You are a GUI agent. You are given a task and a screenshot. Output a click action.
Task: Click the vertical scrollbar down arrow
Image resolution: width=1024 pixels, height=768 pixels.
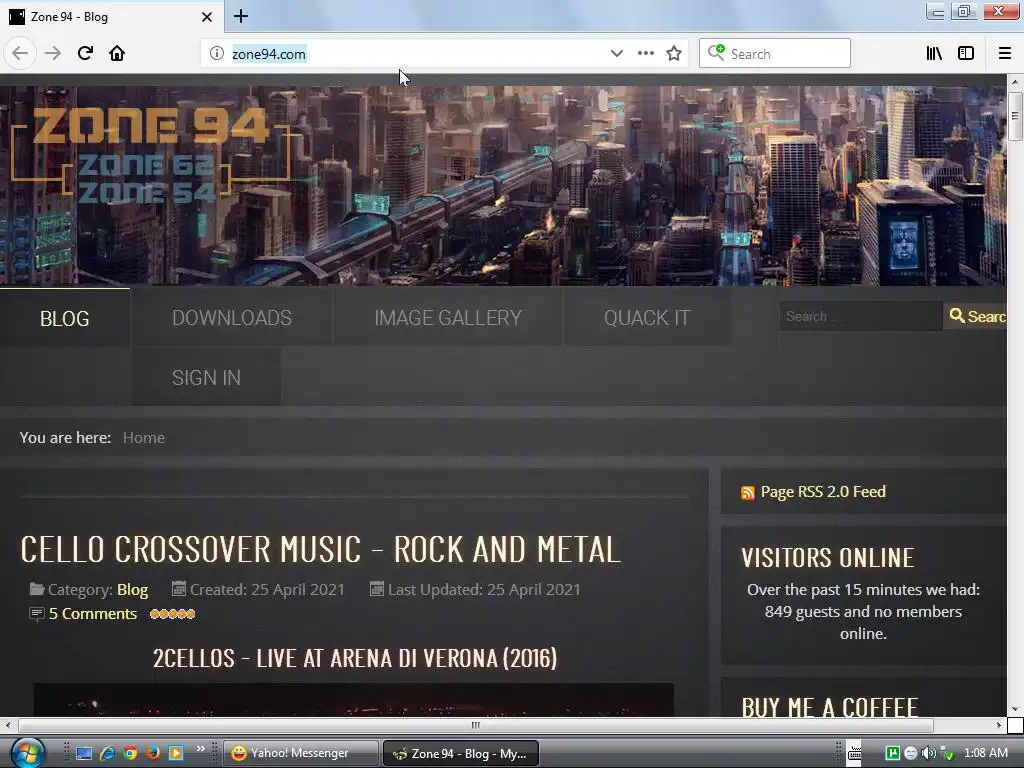[x=1015, y=709]
